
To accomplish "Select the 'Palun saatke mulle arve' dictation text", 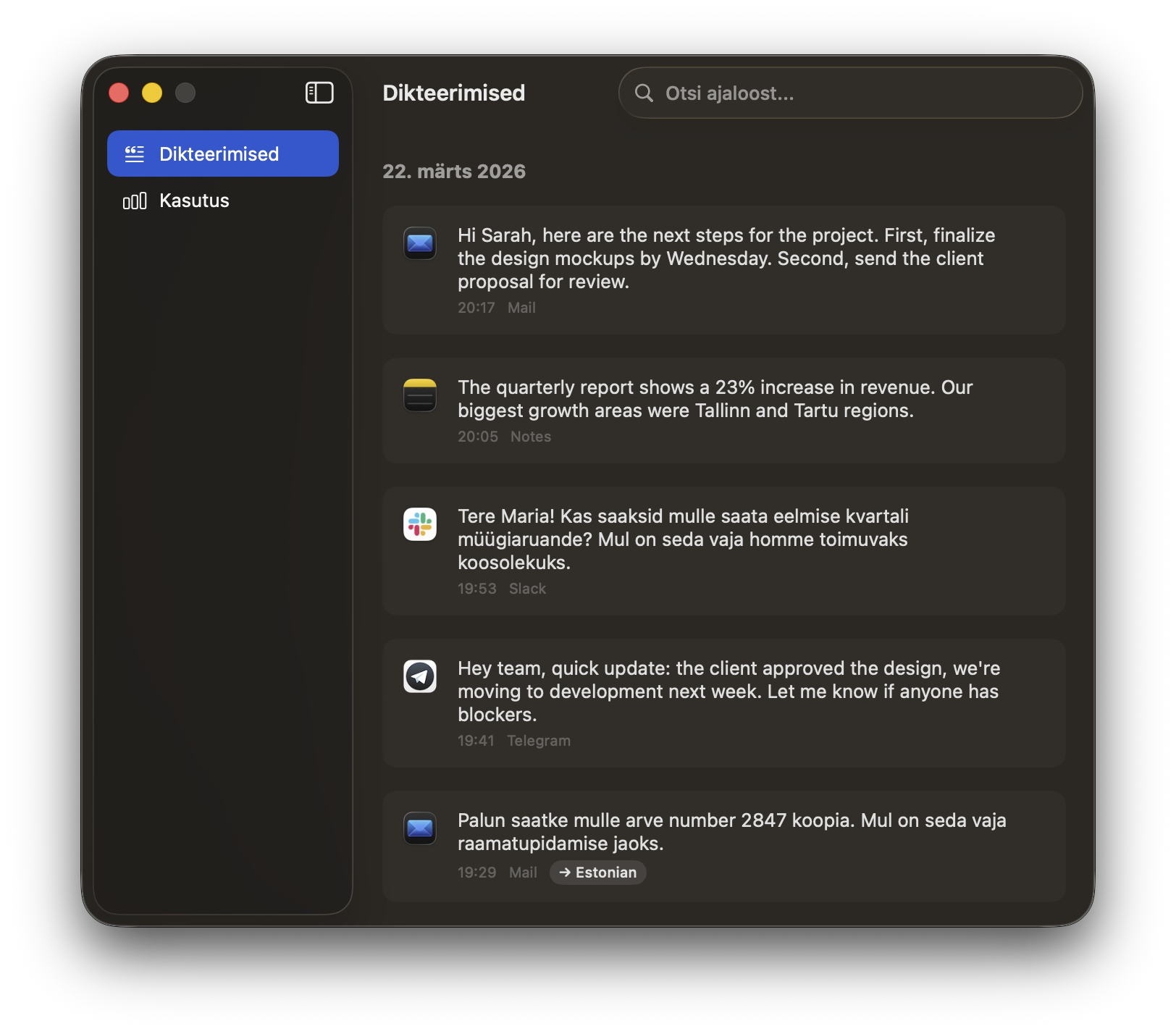I will pyautogui.click(x=732, y=832).
